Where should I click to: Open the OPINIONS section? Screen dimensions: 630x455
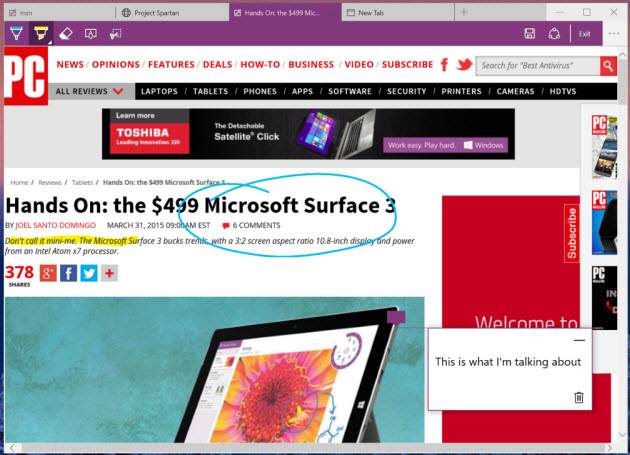[x=116, y=64]
